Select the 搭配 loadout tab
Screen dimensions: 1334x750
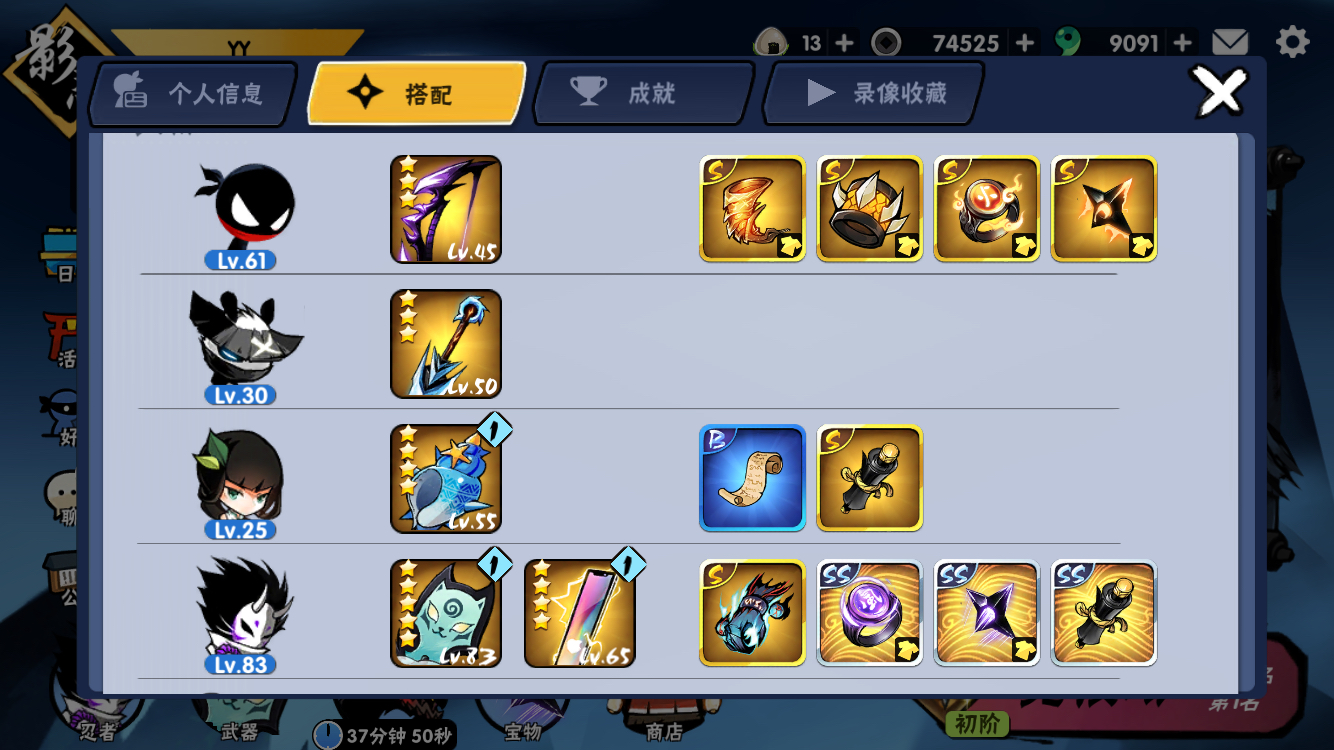(x=417, y=94)
